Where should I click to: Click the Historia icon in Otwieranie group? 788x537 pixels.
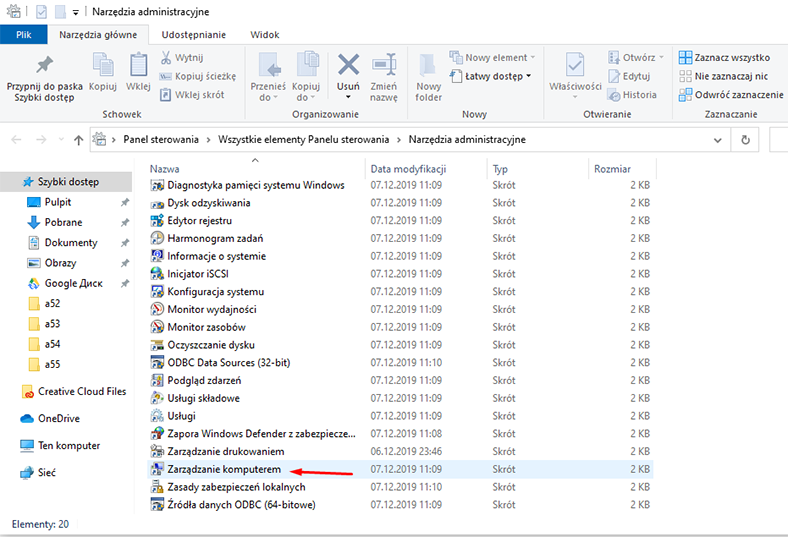pos(614,94)
